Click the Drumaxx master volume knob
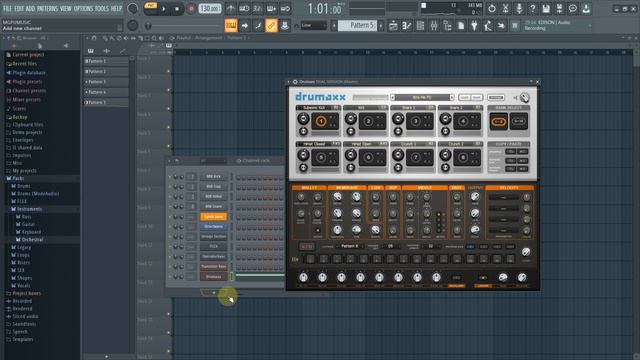This screenshot has height=360, width=640. pyautogui.click(x=524, y=98)
